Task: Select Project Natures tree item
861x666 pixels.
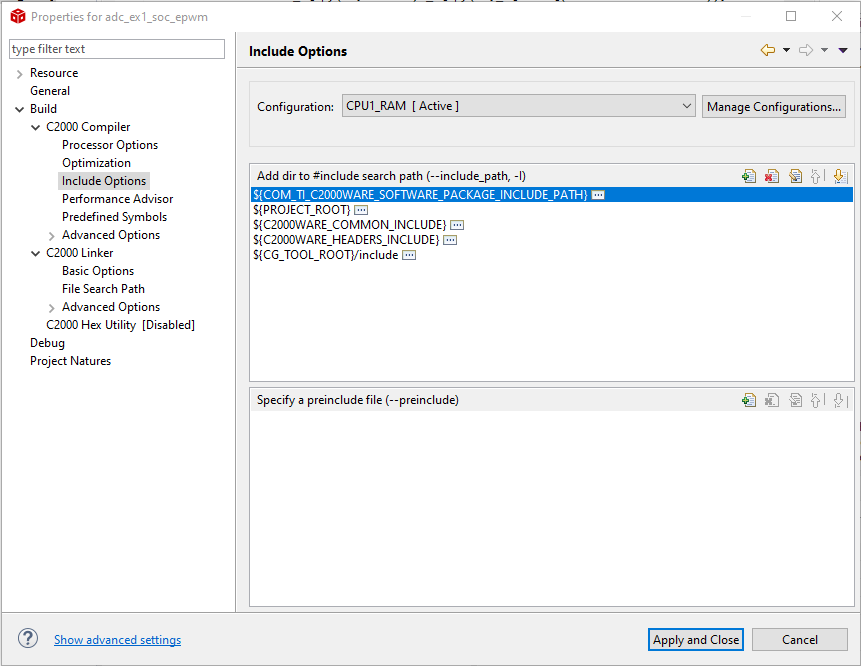Action: coord(70,361)
